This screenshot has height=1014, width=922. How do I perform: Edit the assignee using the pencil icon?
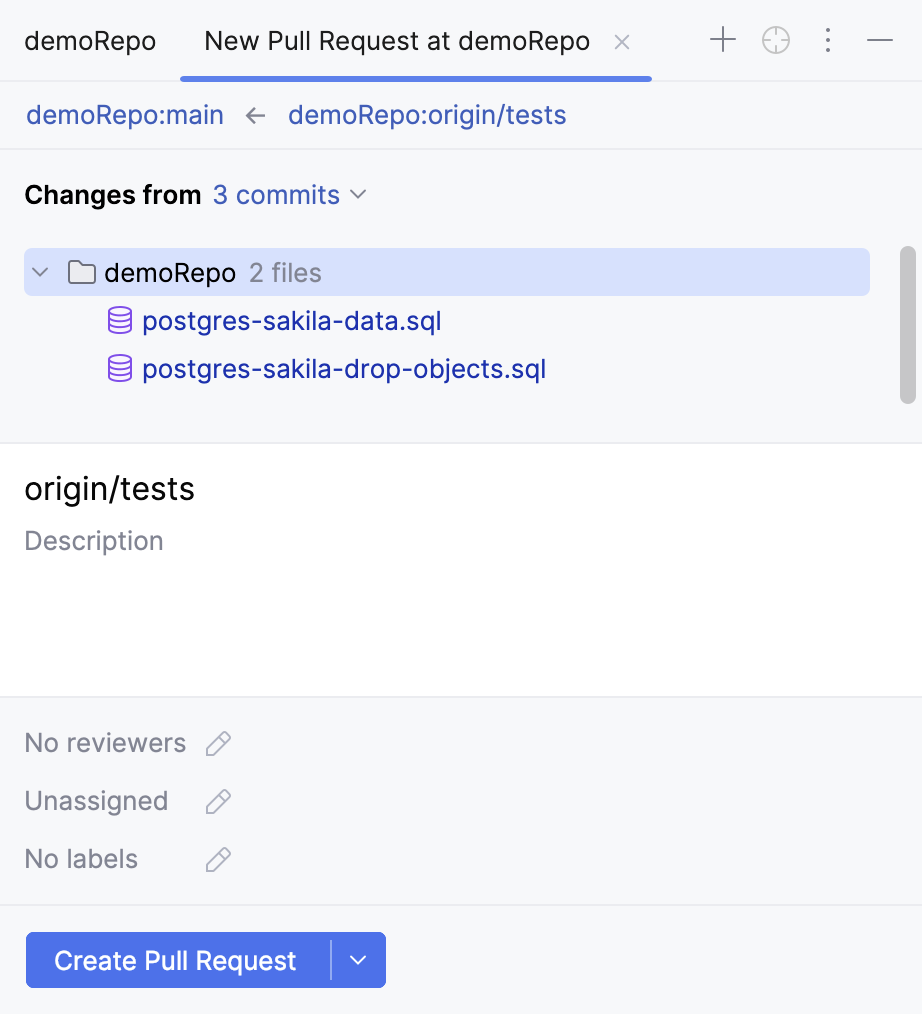pyautogui.click(x=217, y=801)
